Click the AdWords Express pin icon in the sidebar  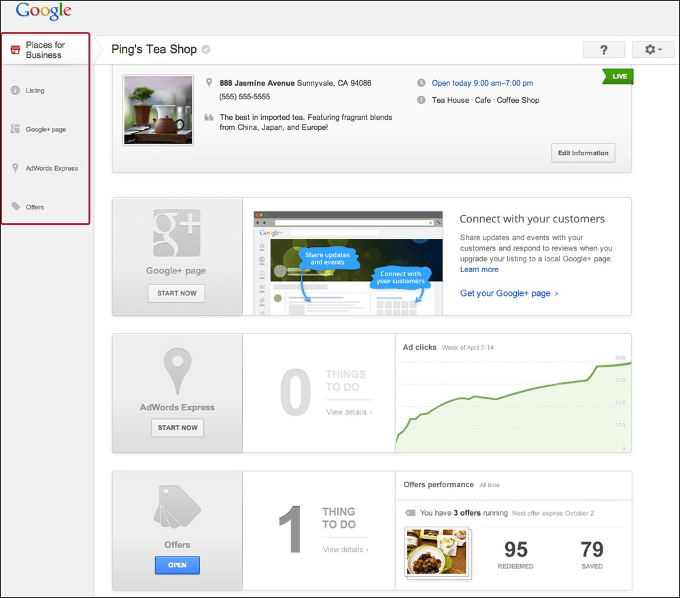click(15, 168)
